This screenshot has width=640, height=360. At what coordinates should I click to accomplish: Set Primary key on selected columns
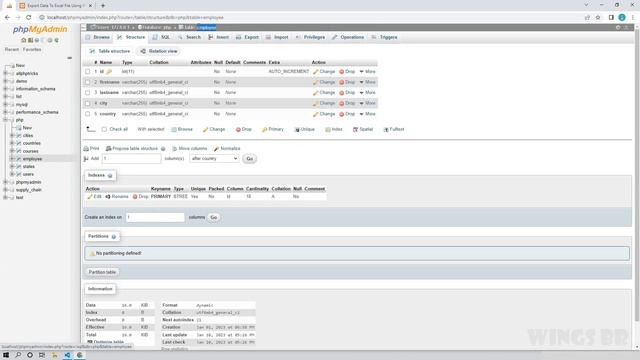pos(273,129)
